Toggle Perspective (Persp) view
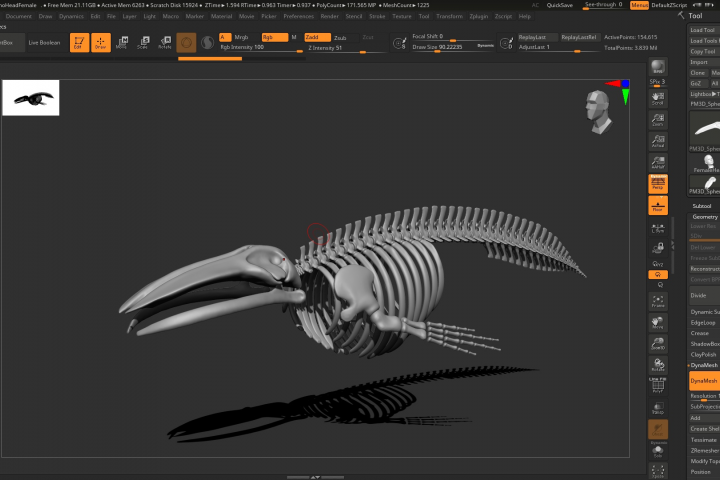Screen dimensions: 720x480 click(x=658, y=183)
